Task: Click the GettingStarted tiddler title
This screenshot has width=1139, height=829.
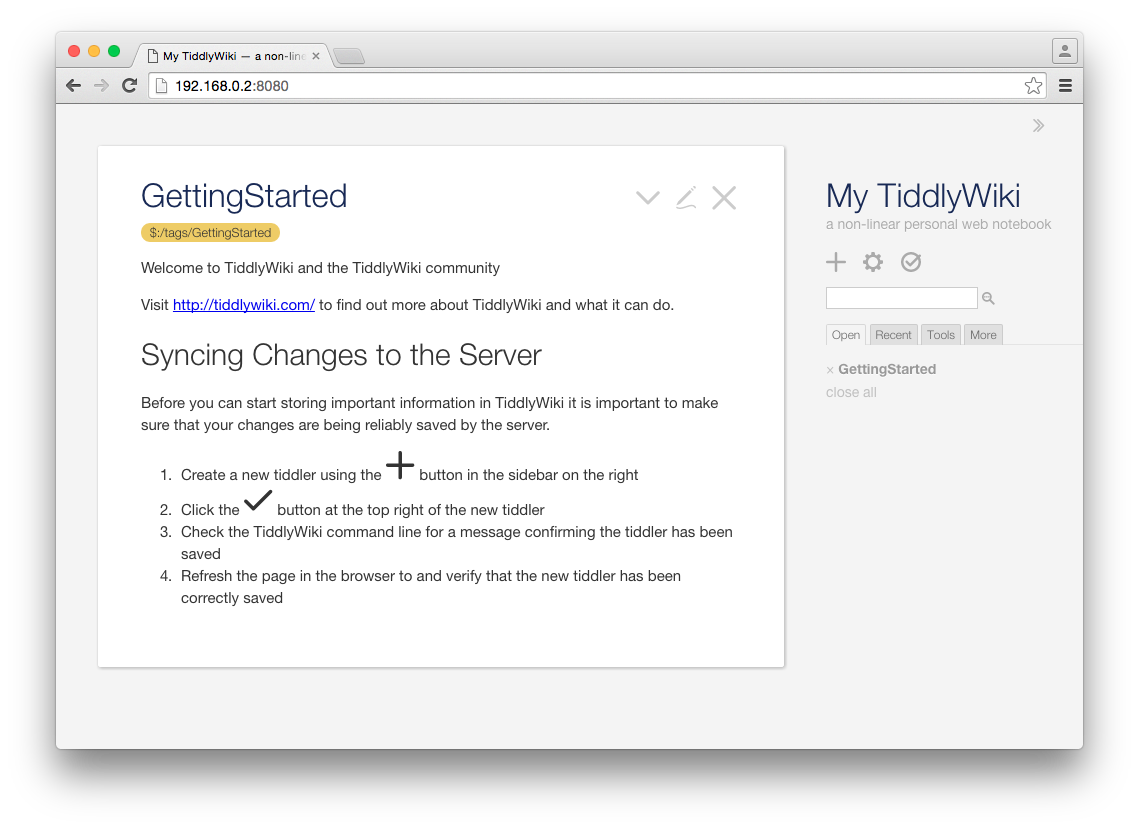Action: click(244, 196)
